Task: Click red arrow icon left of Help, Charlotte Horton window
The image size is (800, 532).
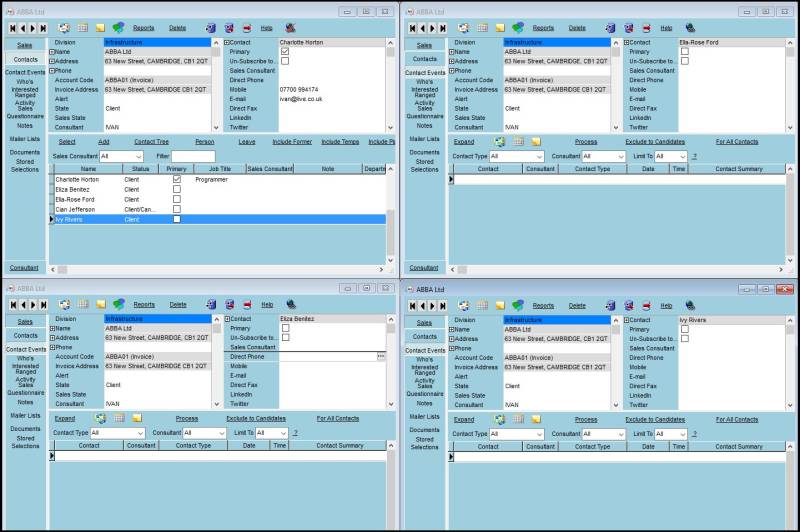Action: [x=247, y=28]
